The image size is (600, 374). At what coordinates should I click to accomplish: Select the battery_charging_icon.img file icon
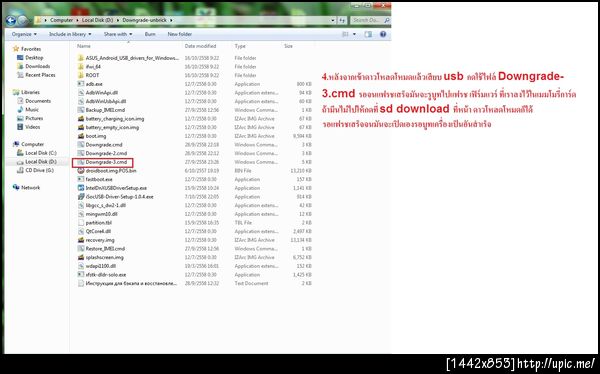pos(81,119)
